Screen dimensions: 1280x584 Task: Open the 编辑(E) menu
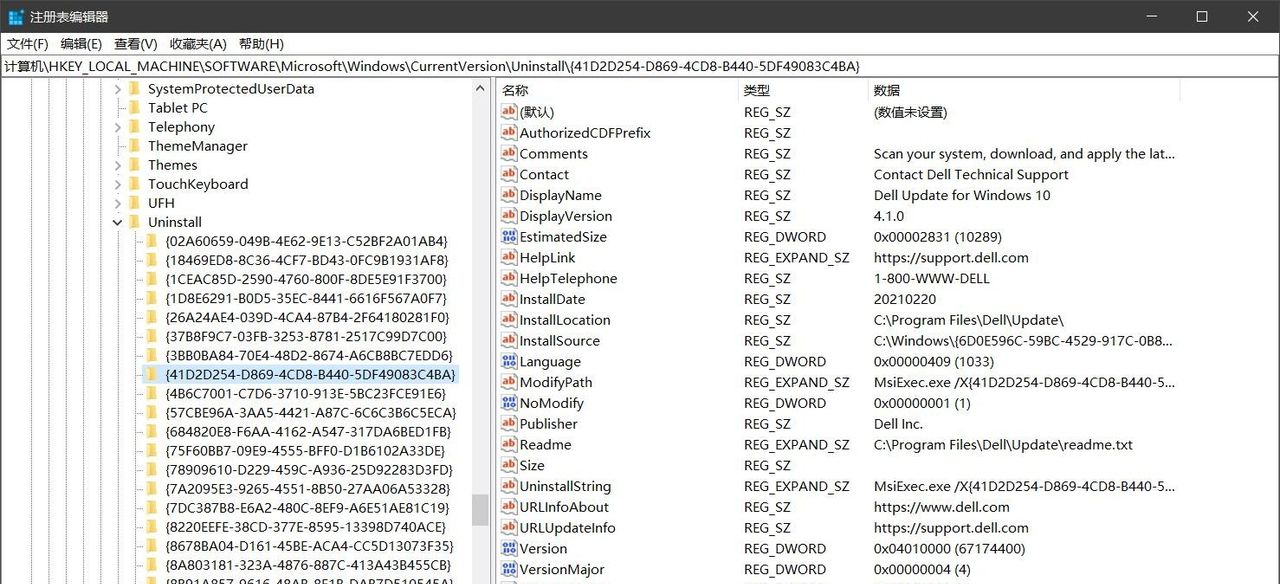81,44
